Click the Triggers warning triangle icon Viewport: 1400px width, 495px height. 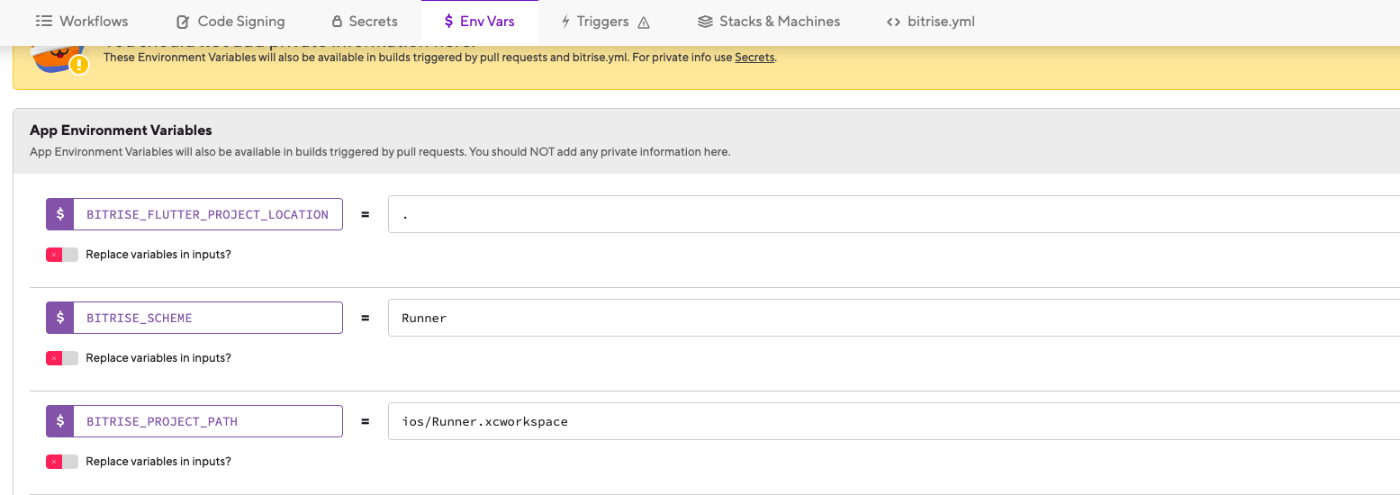click(x=643, y=22)
